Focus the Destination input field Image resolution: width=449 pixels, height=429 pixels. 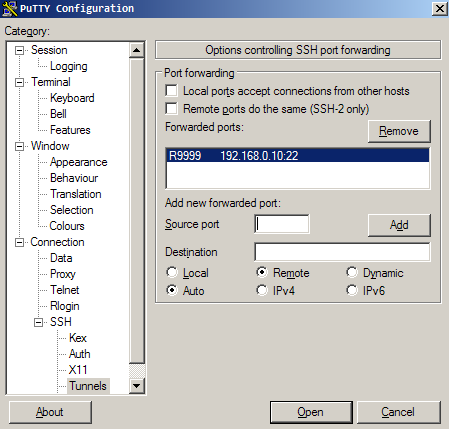point(342,252)
